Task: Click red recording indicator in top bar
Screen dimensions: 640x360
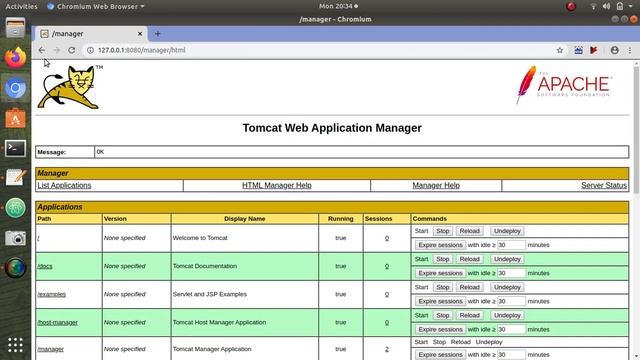Action: [x=571, y=6]
